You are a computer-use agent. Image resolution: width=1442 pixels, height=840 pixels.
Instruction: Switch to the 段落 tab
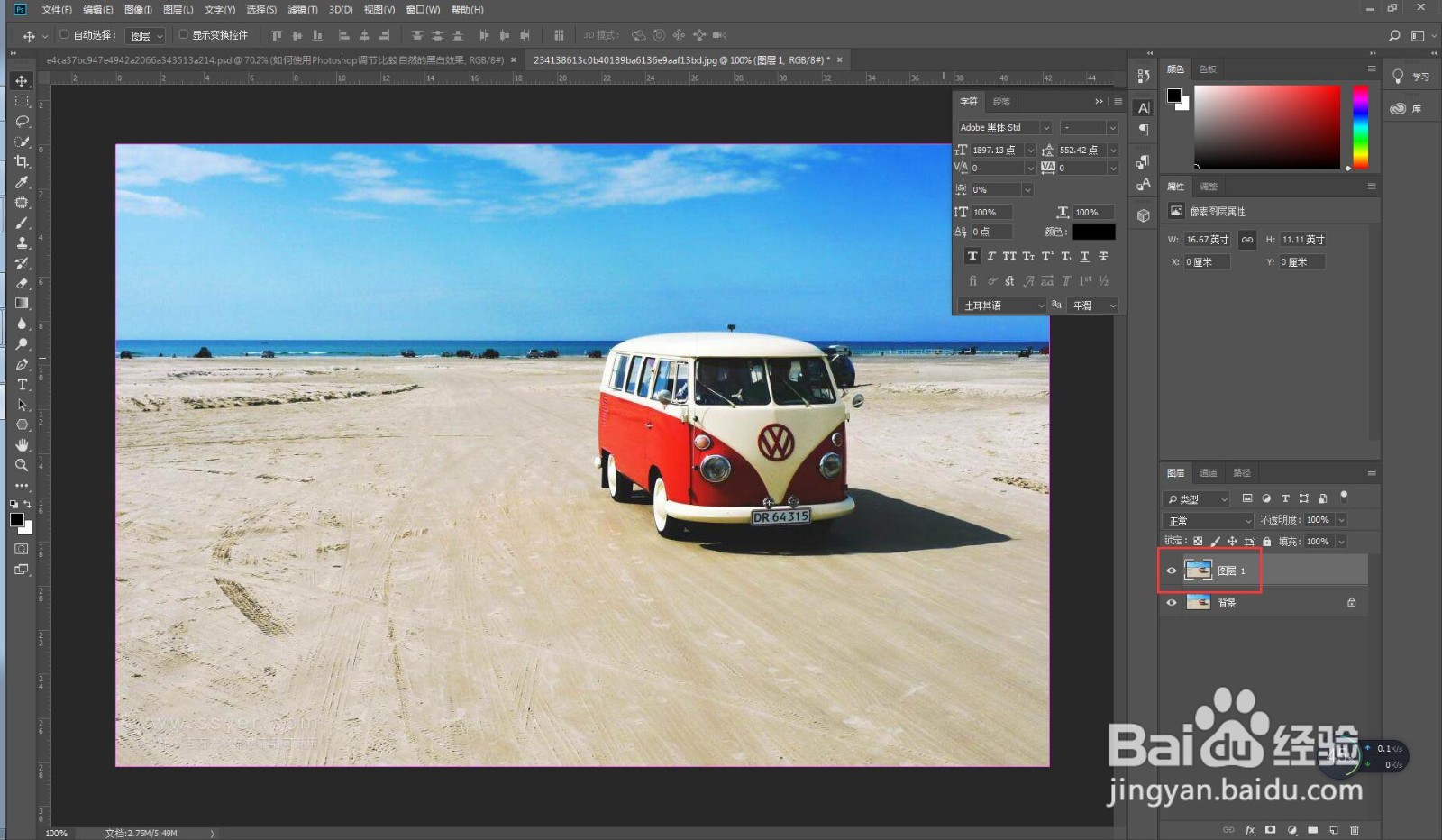(x=1001, y=102)
